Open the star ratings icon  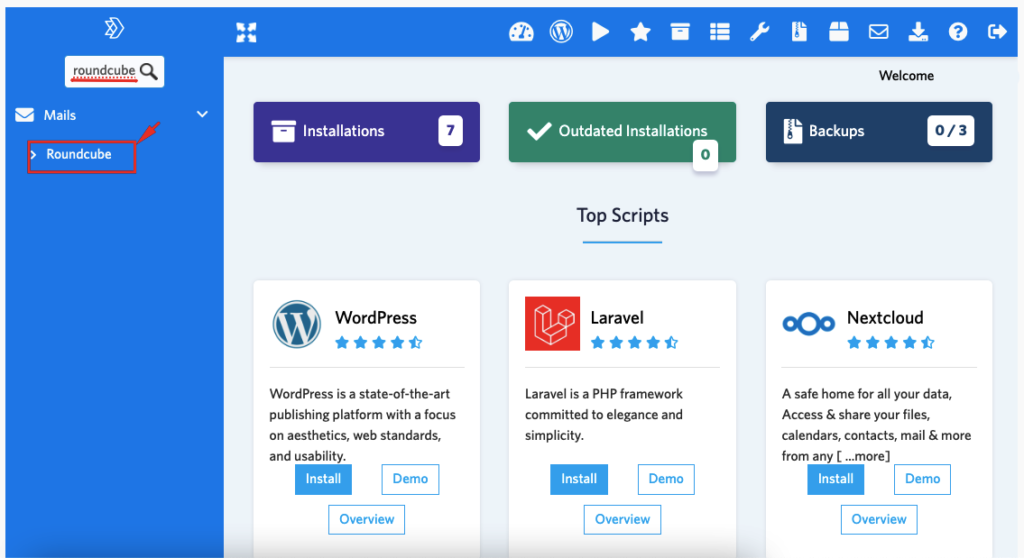(640, 31)
